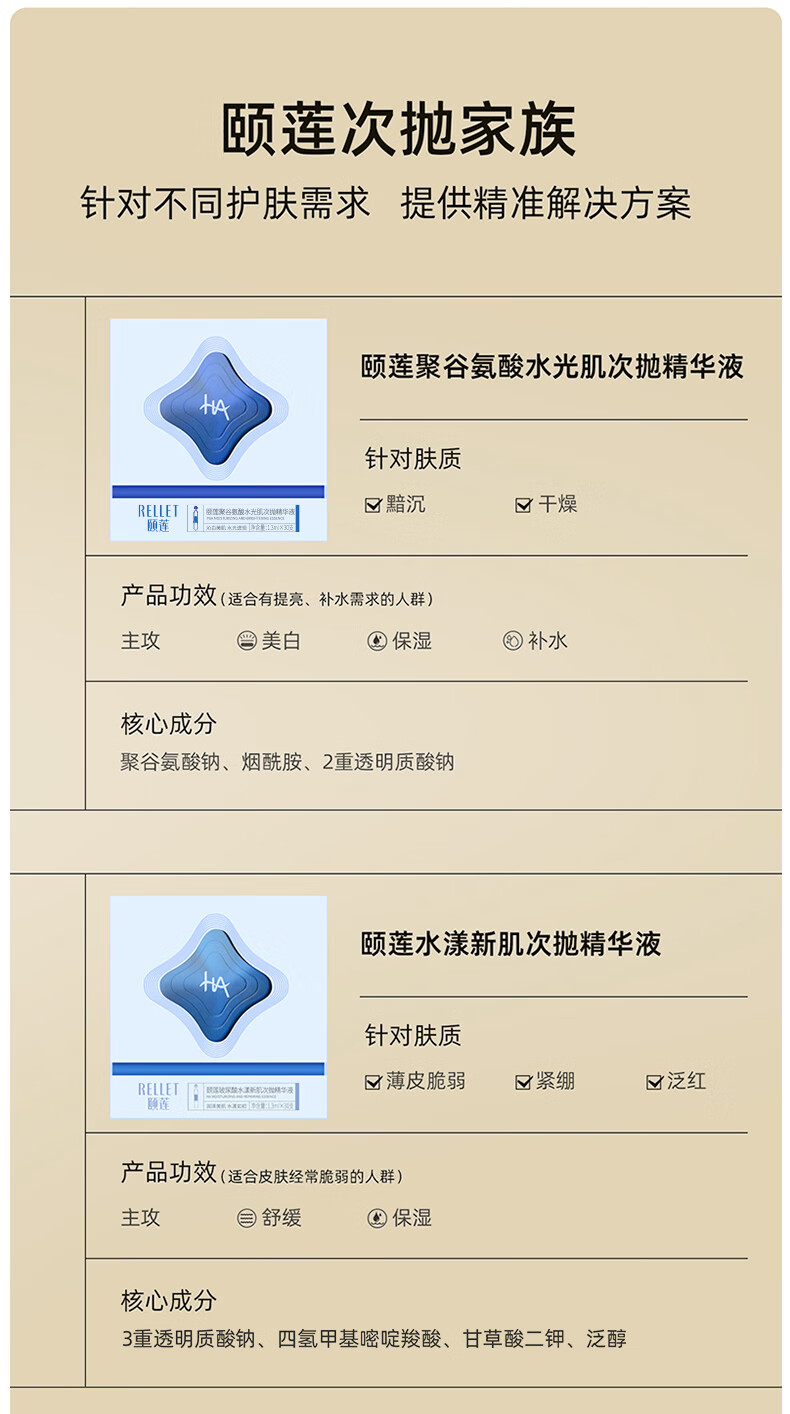Click the RELLET 颐莲 logo on first box
This screenshot has width=790, height=1414.
pos(158,518)
